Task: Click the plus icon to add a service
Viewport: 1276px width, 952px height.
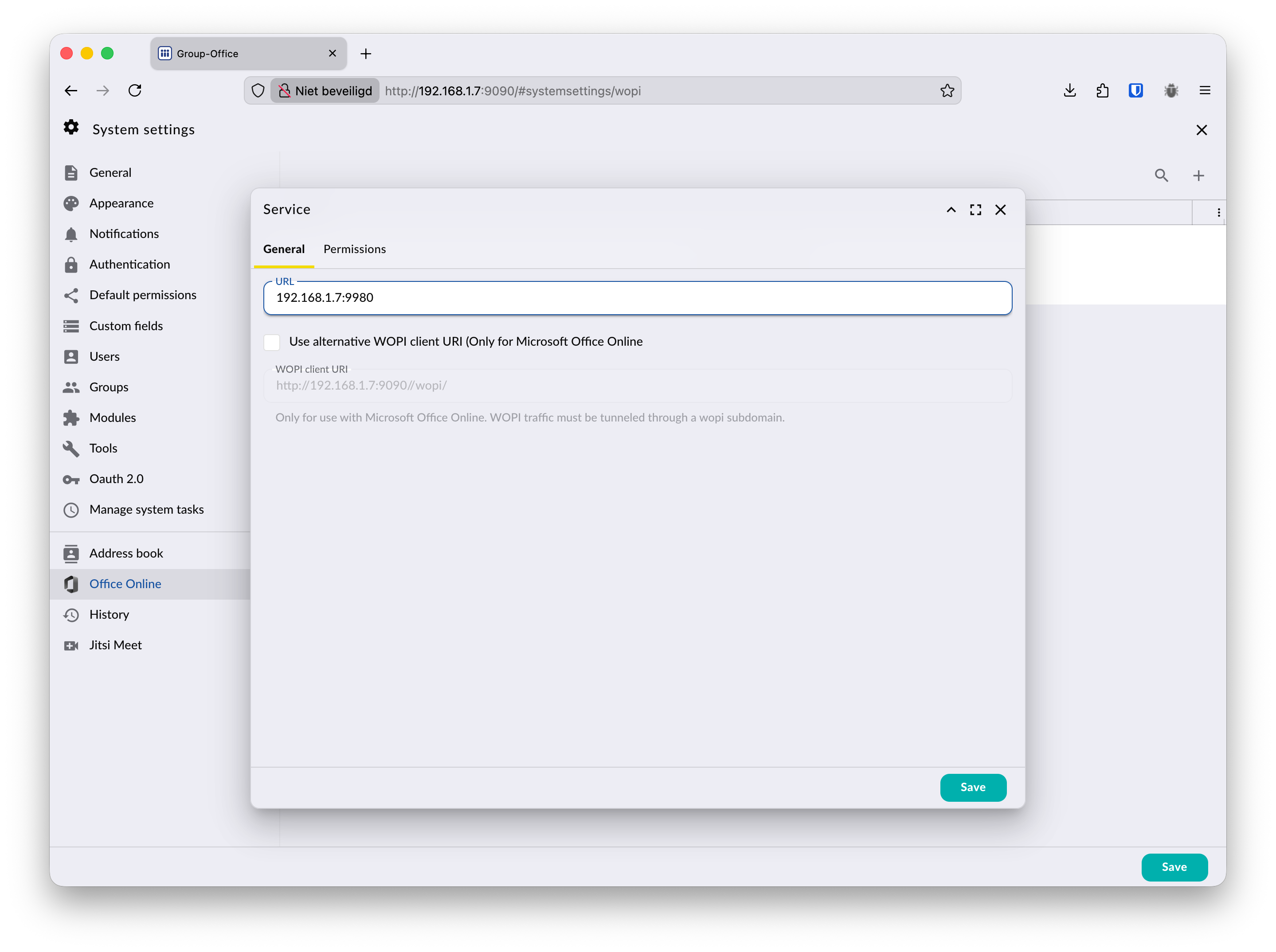Action: point(1199,175)
